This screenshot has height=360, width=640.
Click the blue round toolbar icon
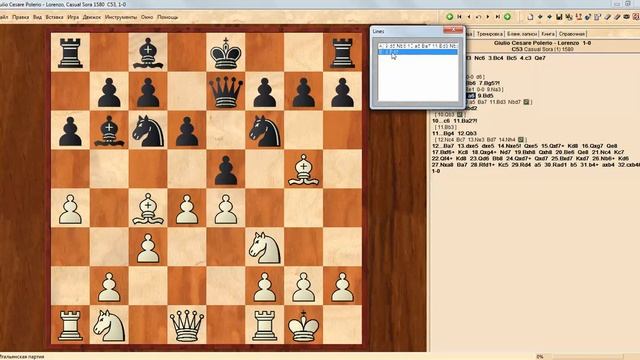(x=588, y=17)
